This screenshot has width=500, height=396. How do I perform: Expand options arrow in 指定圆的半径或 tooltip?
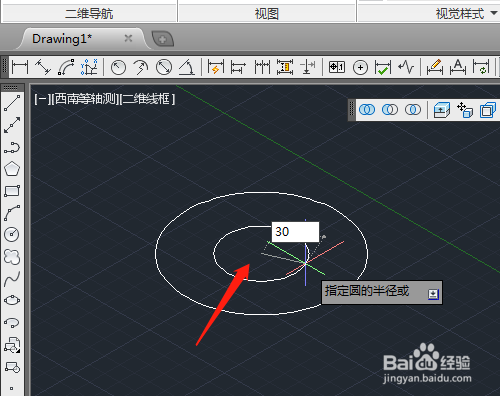(433, 294)
